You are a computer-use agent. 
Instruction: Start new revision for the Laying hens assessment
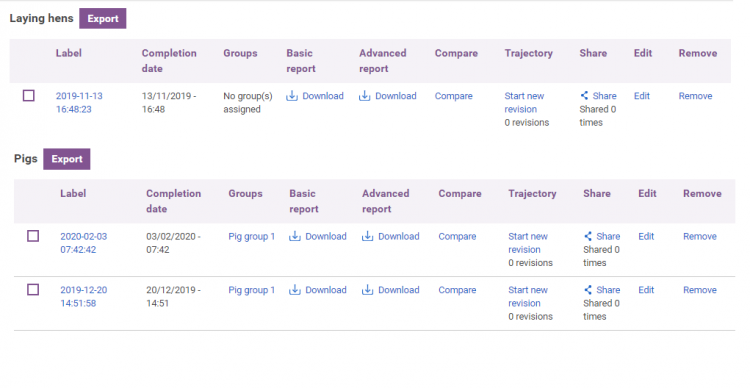click(x=524, y=102)
